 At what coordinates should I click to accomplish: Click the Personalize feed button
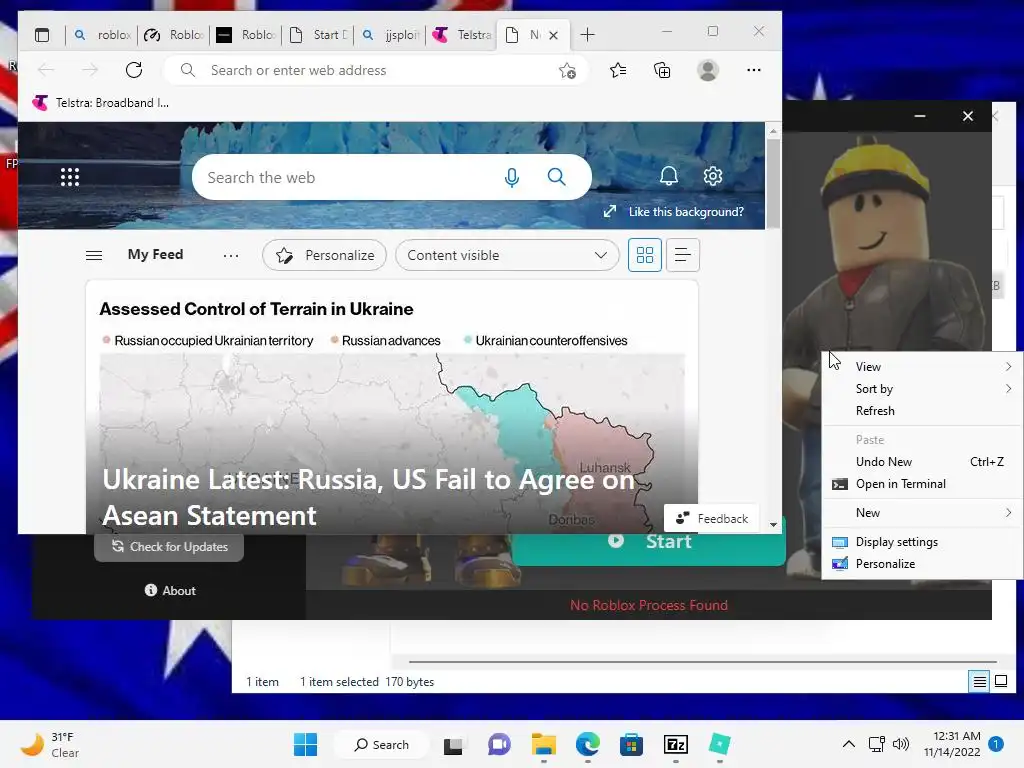325,255
